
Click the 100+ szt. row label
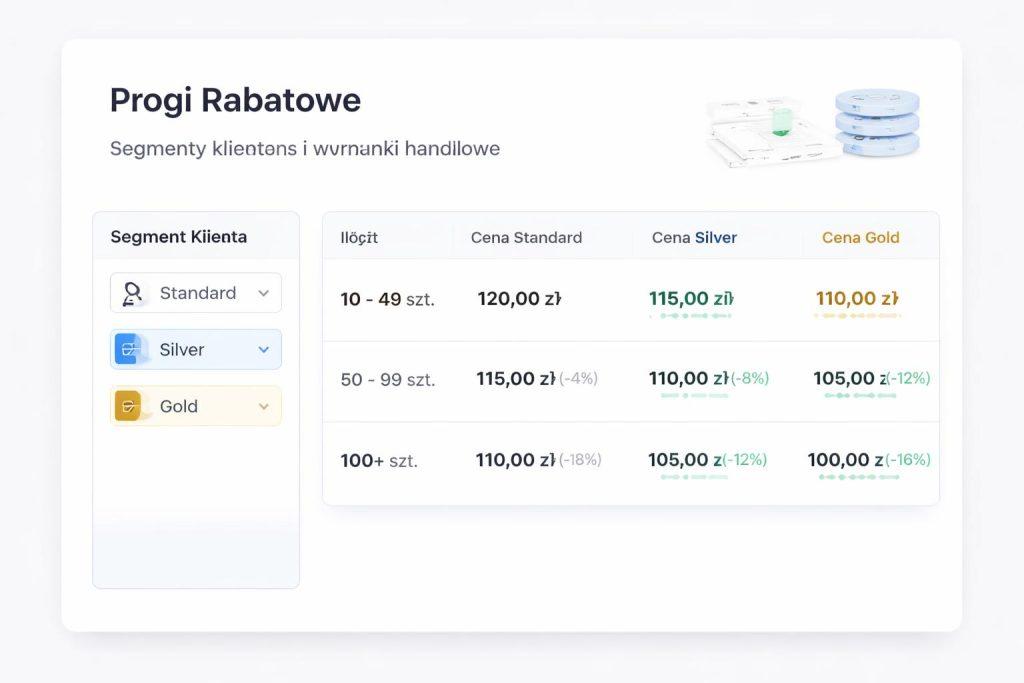click(x=379, y=460)
